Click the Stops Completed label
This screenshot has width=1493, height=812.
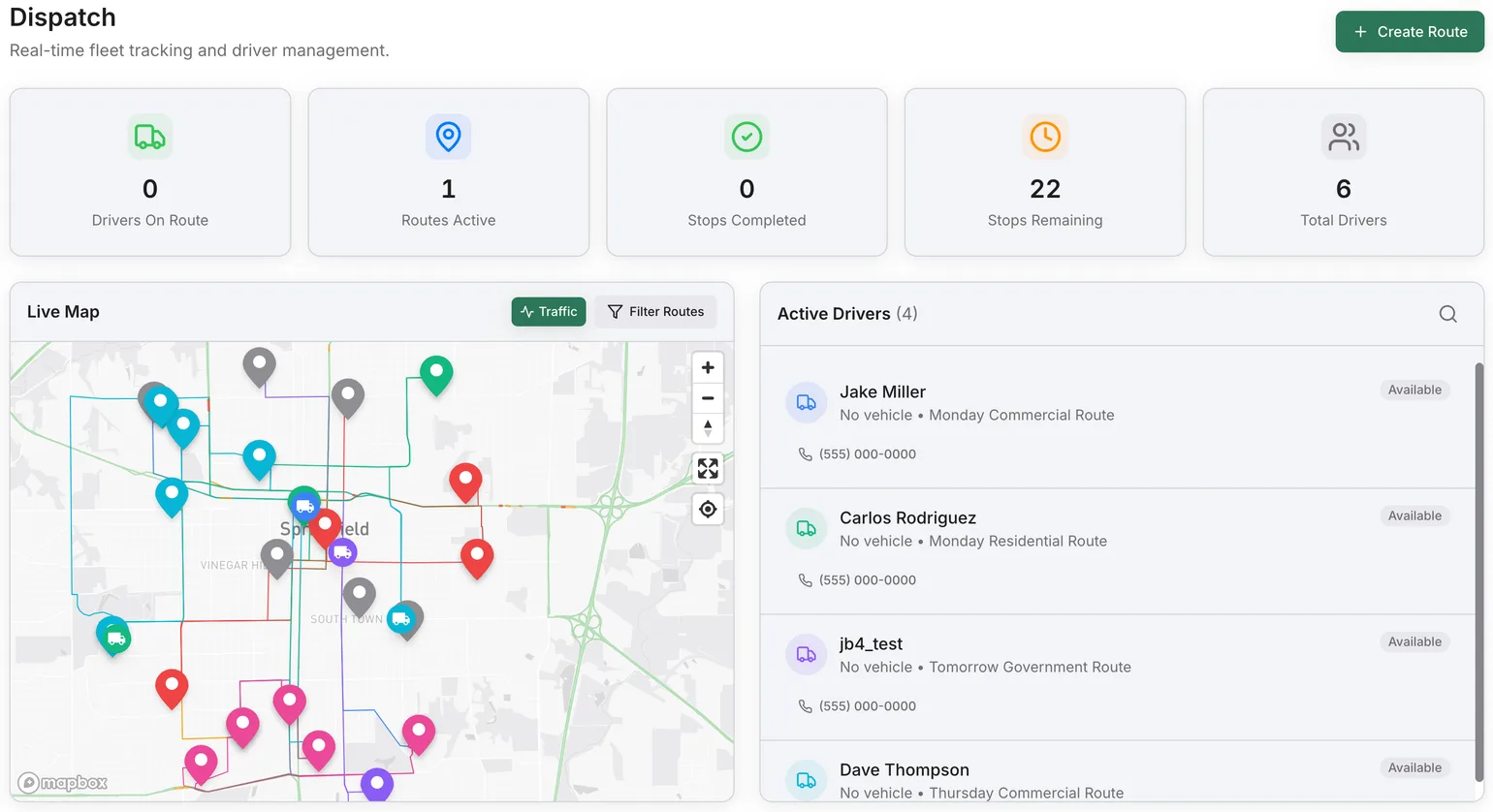click(x=746, y=221)
